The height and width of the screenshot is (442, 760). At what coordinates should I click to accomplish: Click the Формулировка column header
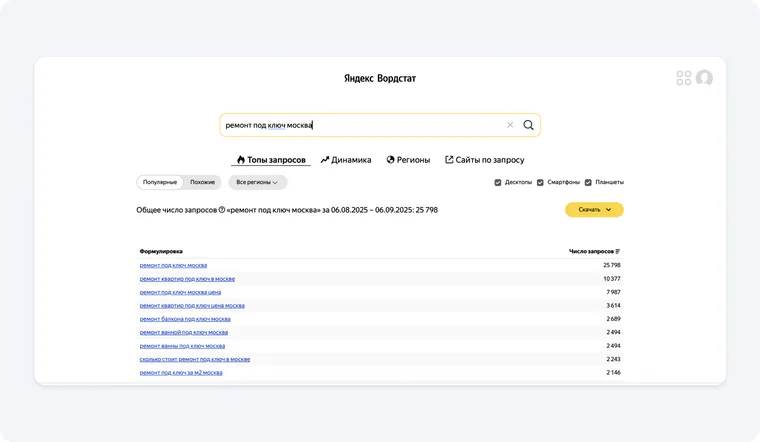[x=161, y=252]
